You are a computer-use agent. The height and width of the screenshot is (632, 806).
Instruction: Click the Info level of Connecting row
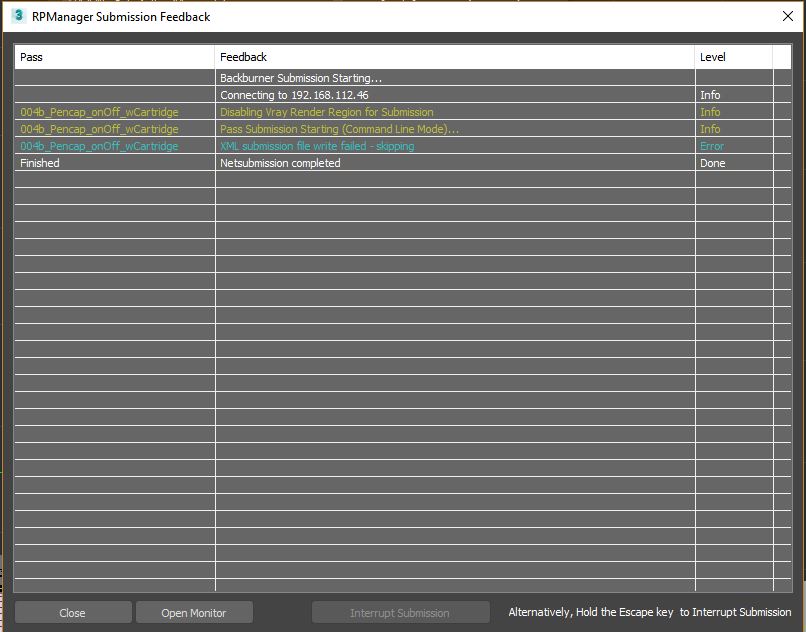click(x=710, y=95)
